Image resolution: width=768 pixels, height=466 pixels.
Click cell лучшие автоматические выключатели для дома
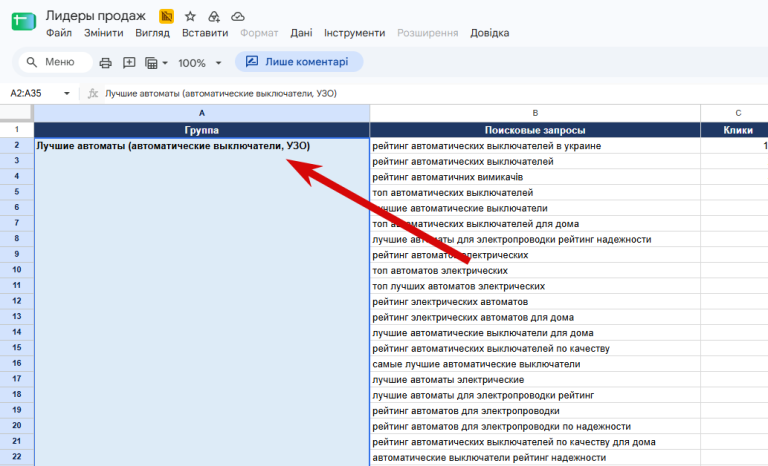pos(535,333)
